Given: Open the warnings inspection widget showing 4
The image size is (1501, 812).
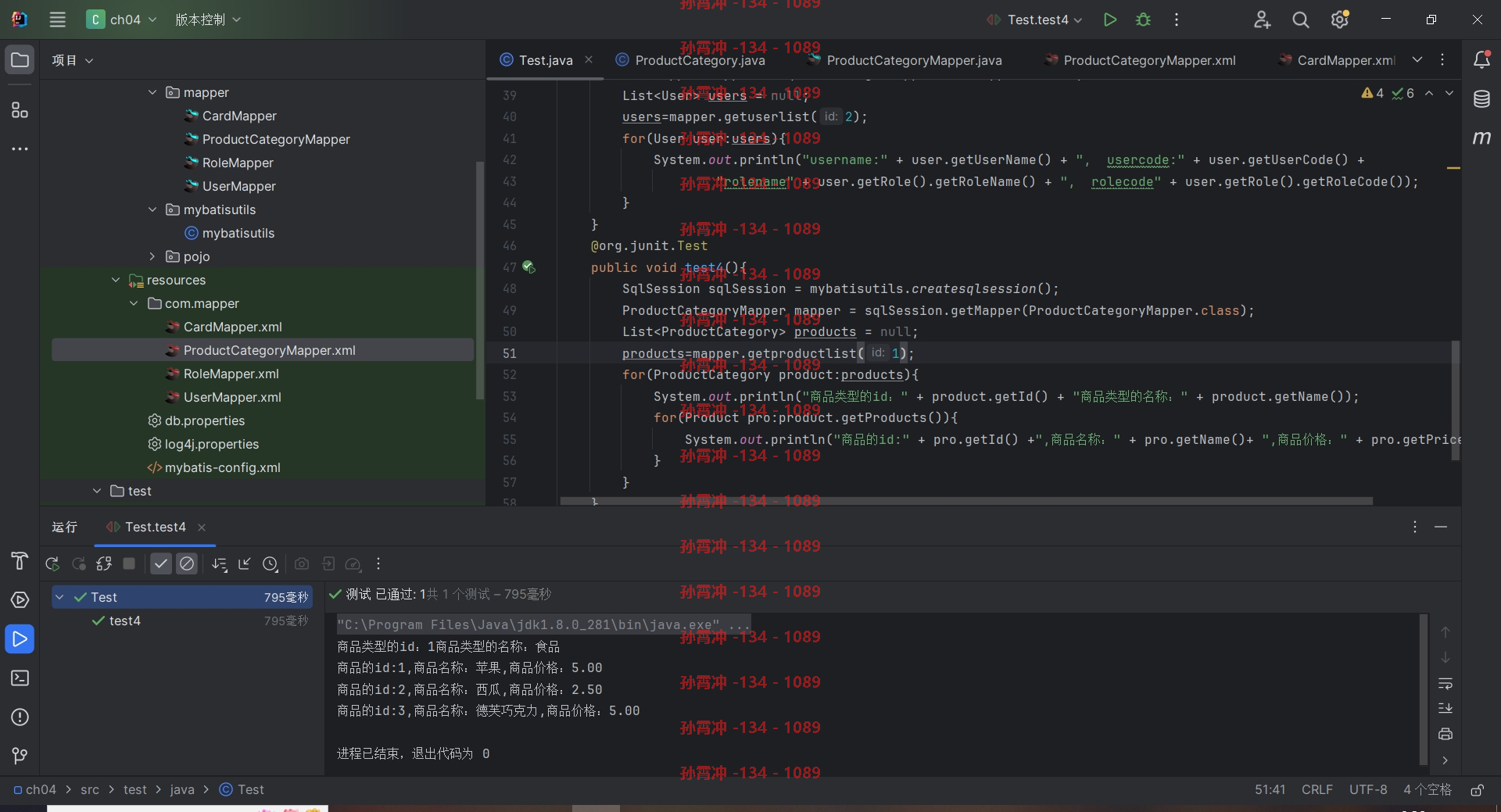Looking at the screenshot, I should click(1373, 93).
